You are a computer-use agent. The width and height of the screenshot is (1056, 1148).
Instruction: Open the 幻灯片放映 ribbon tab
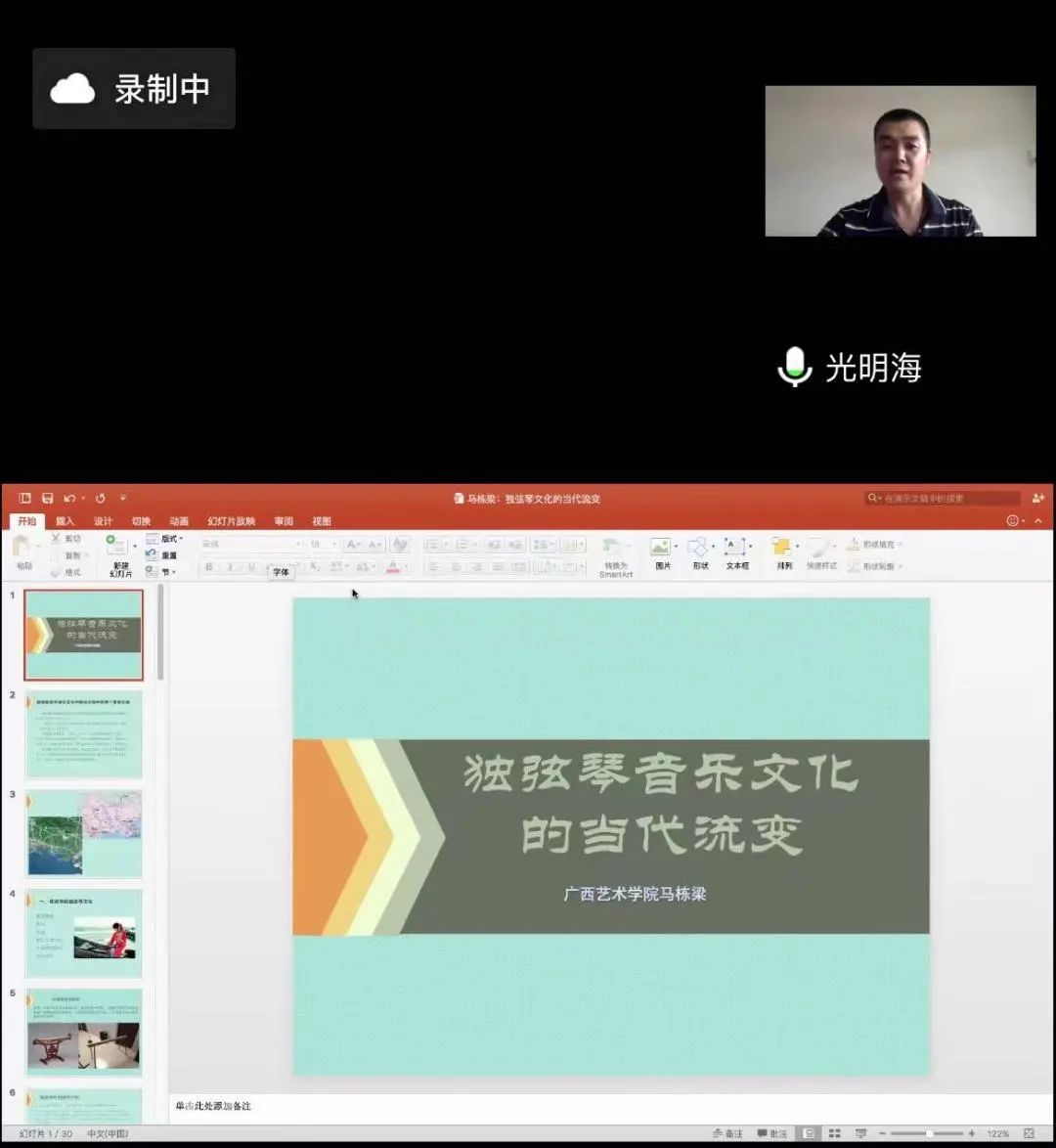[231, 521]
